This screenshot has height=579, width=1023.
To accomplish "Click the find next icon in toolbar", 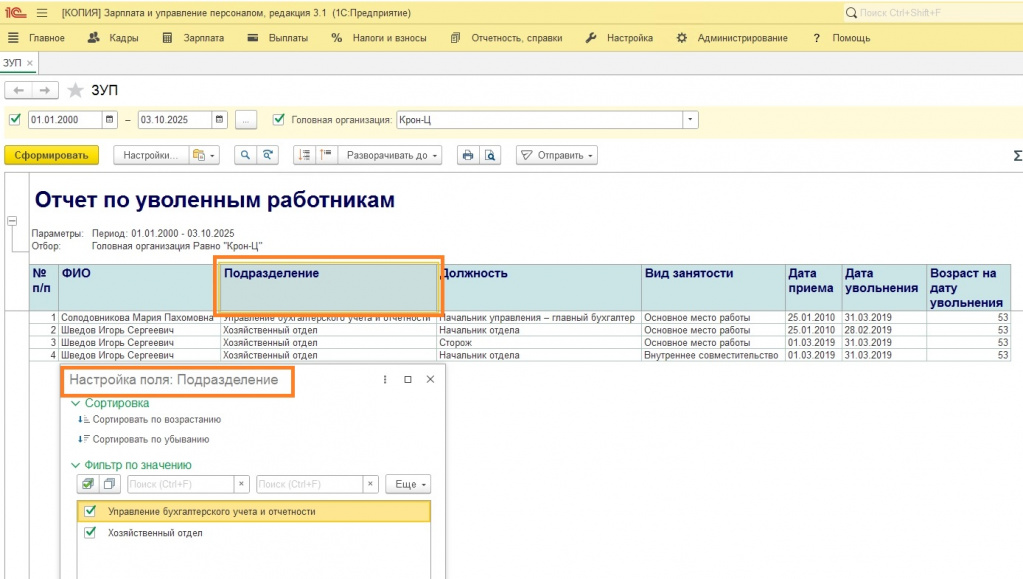I will [267, 155].
